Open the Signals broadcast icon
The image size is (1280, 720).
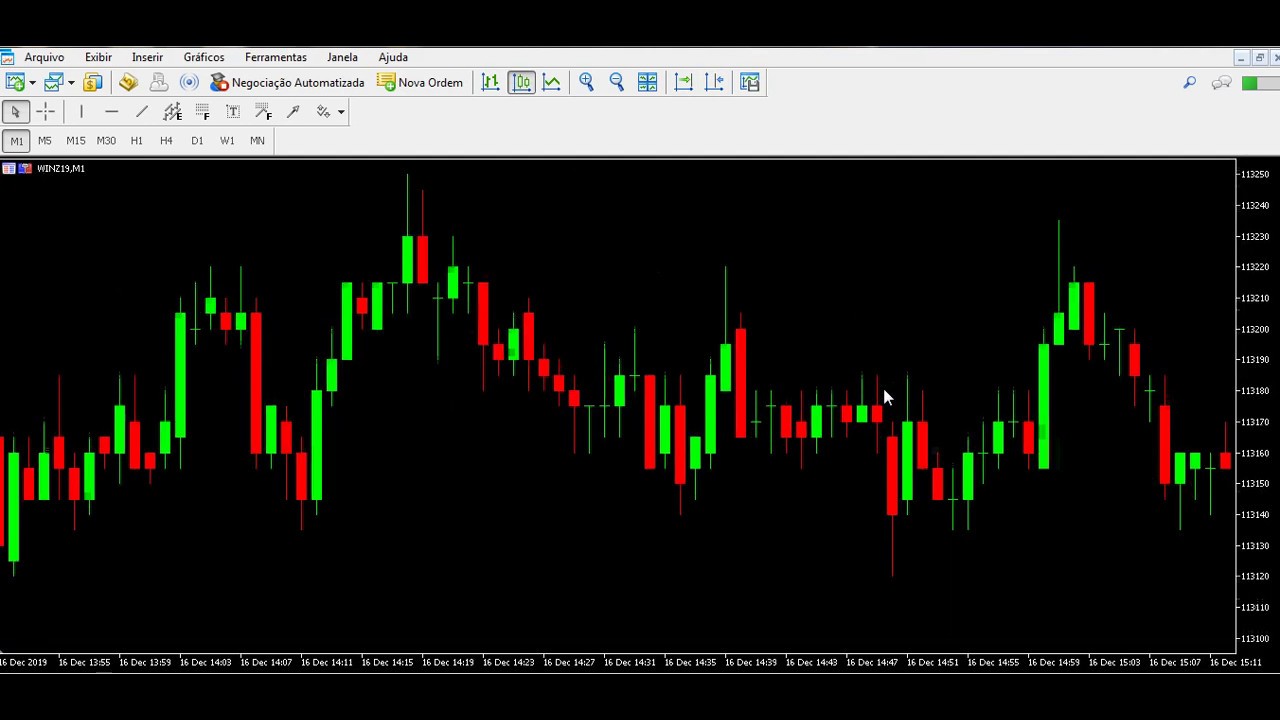pyautogui.click(x=189, y=82)
